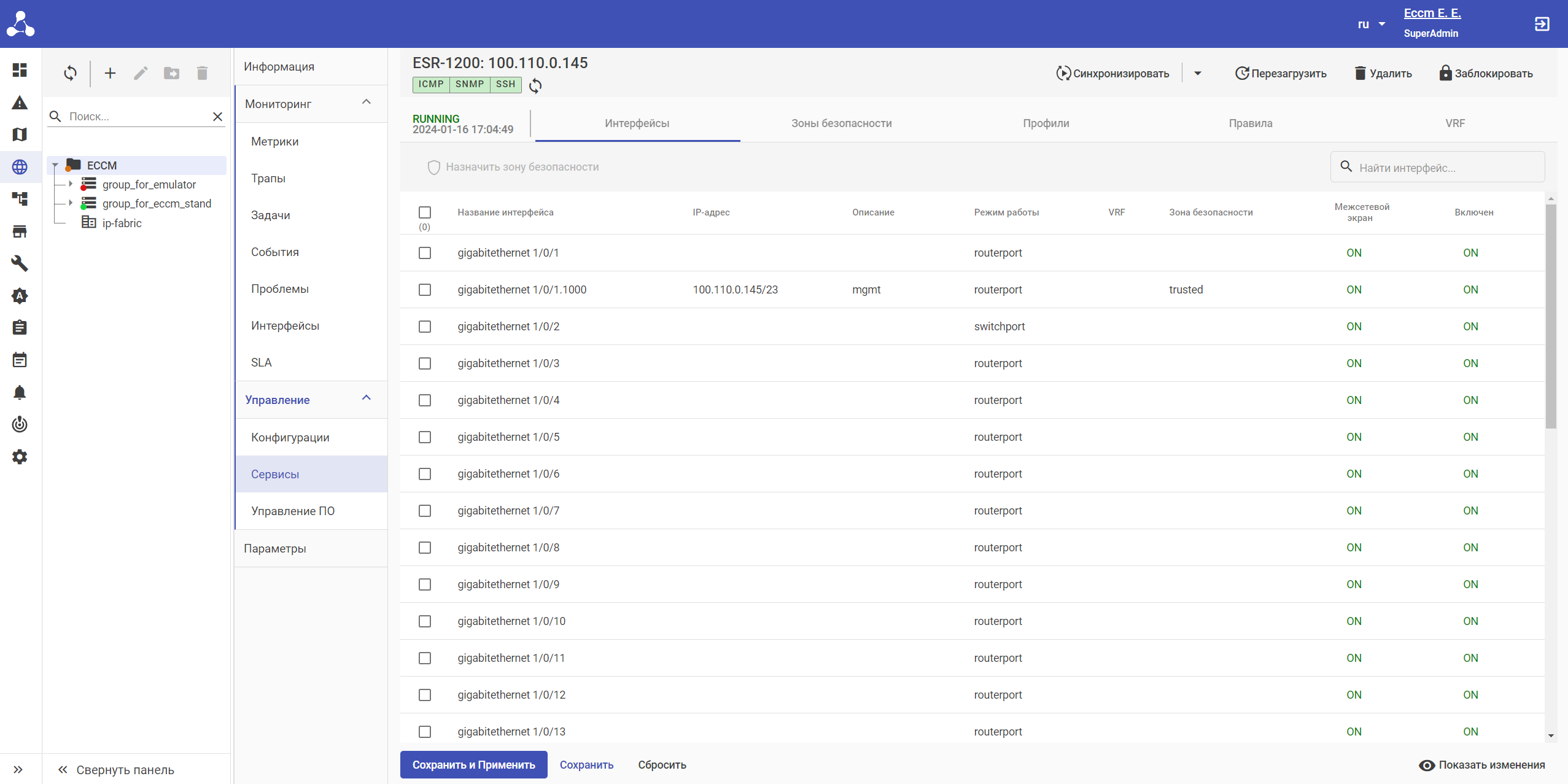Open the warning triangle alerts sidebar icon

pos(20,103)
